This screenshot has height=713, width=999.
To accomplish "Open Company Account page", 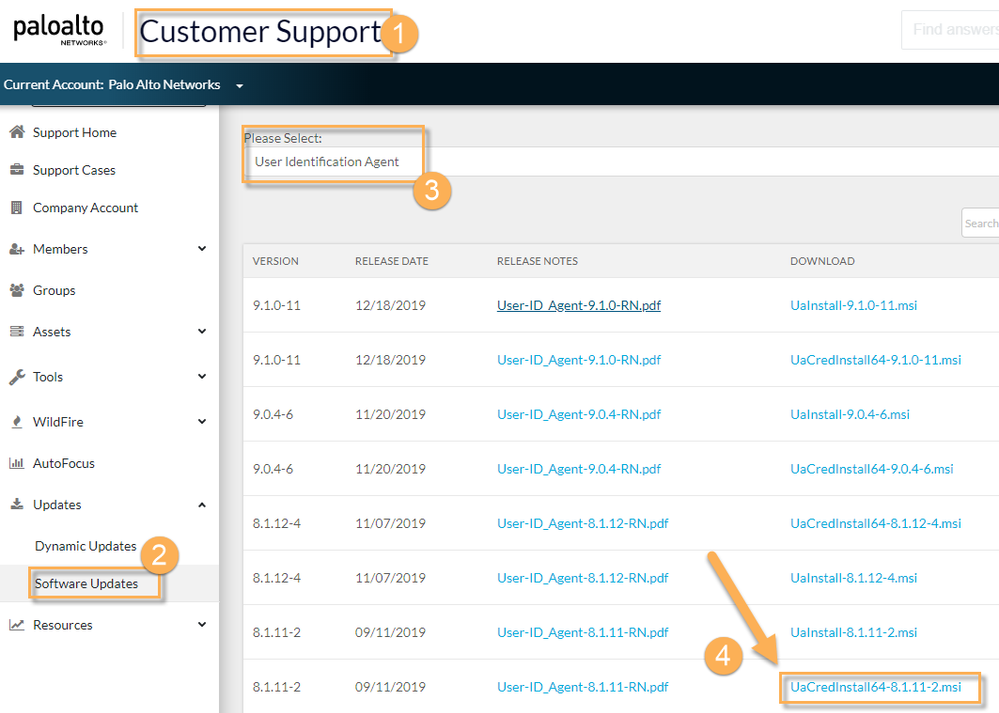I will [85, 208].
